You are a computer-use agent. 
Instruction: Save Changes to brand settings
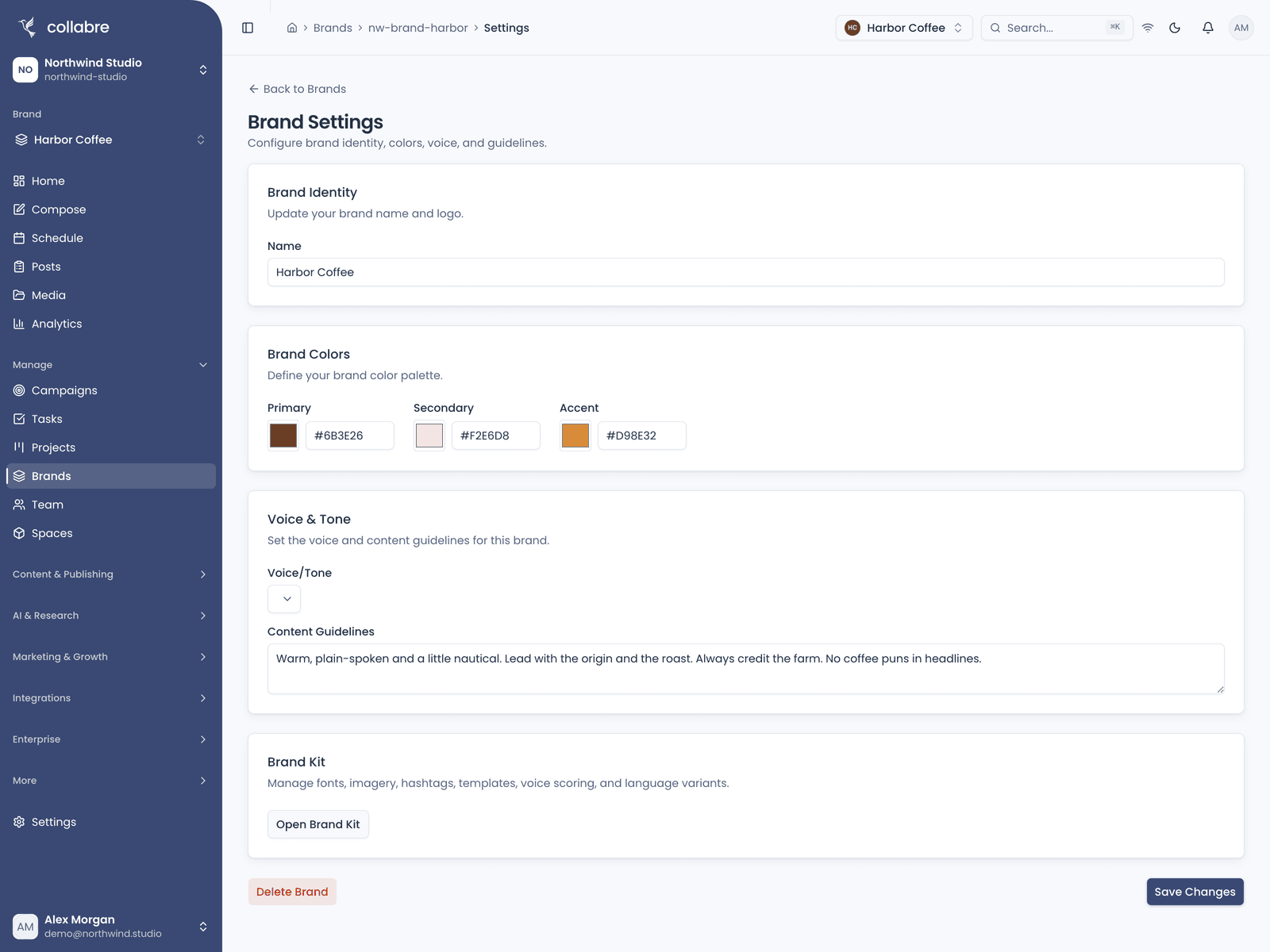click(1195, 892)
